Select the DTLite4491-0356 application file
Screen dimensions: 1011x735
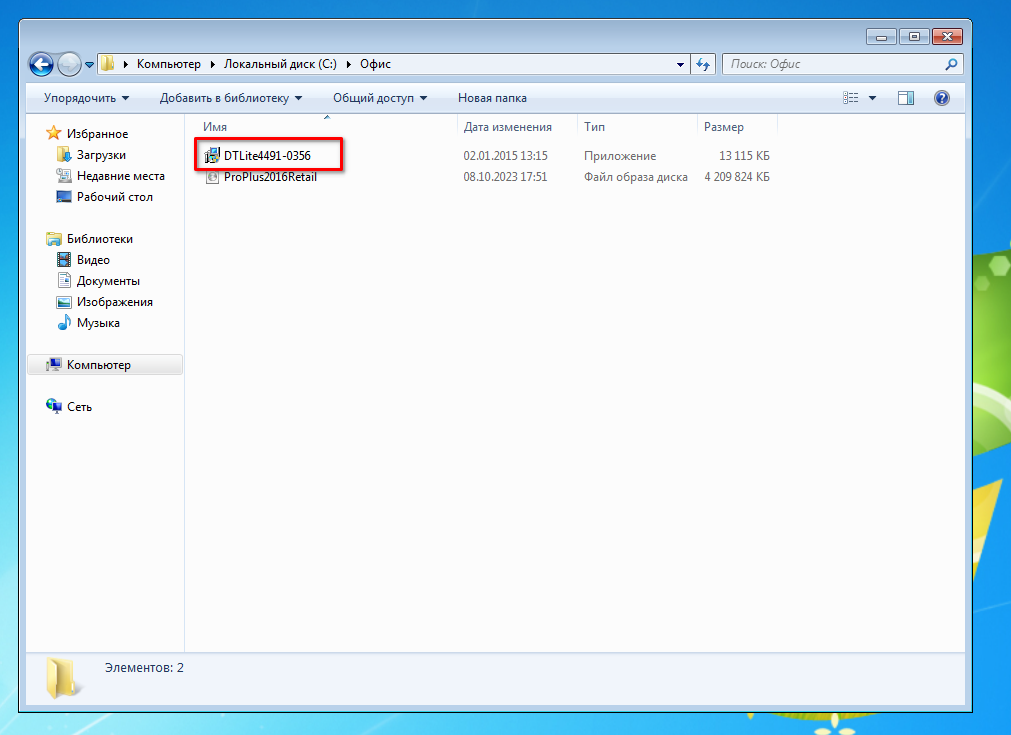(266, 156)
